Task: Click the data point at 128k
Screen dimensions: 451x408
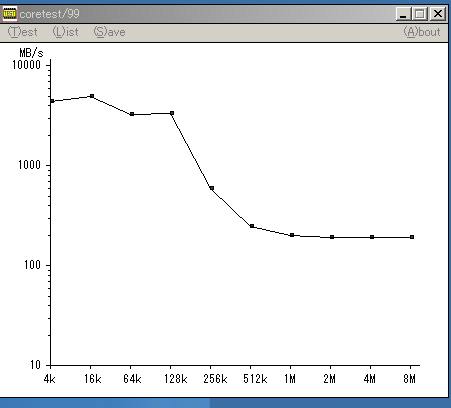Action: [x=172, y=113]
